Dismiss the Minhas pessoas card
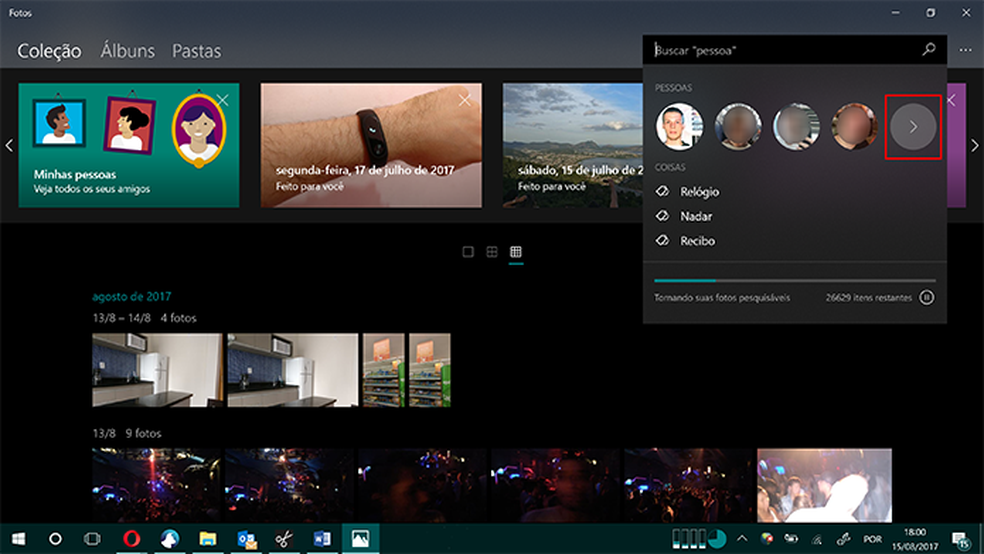This screenshot has height=554, width=984. [223, 100]
